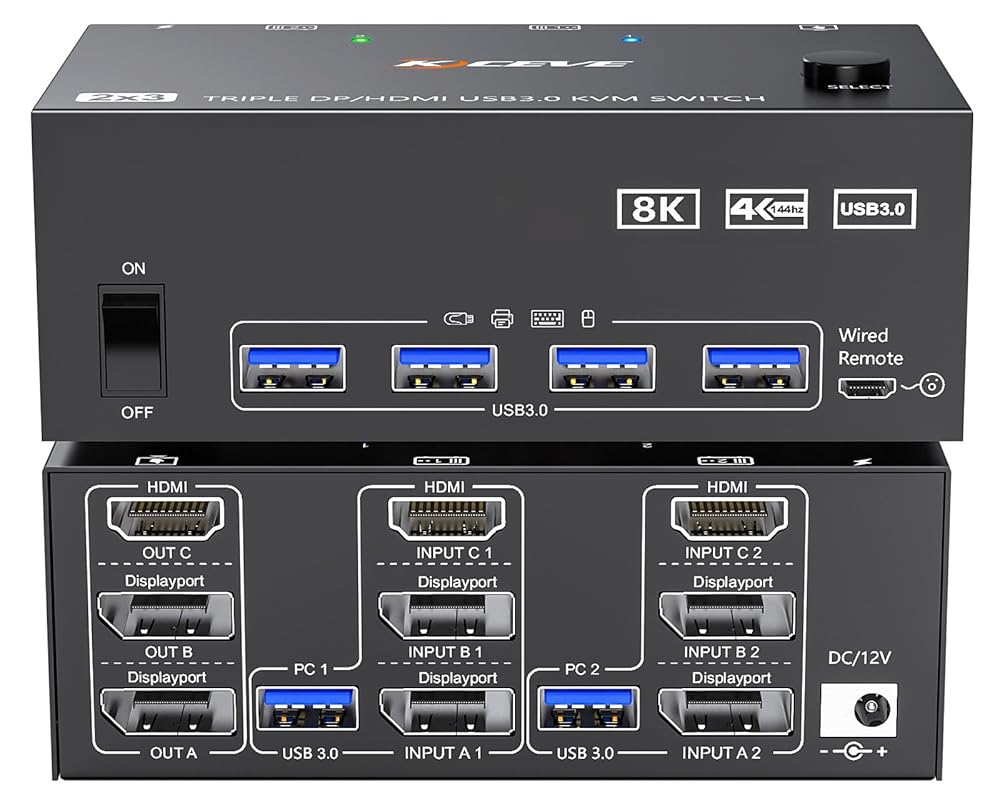Click the Wired Remote micro port
The height and width of the screenshot is (800, 1000).
point(867,388)
